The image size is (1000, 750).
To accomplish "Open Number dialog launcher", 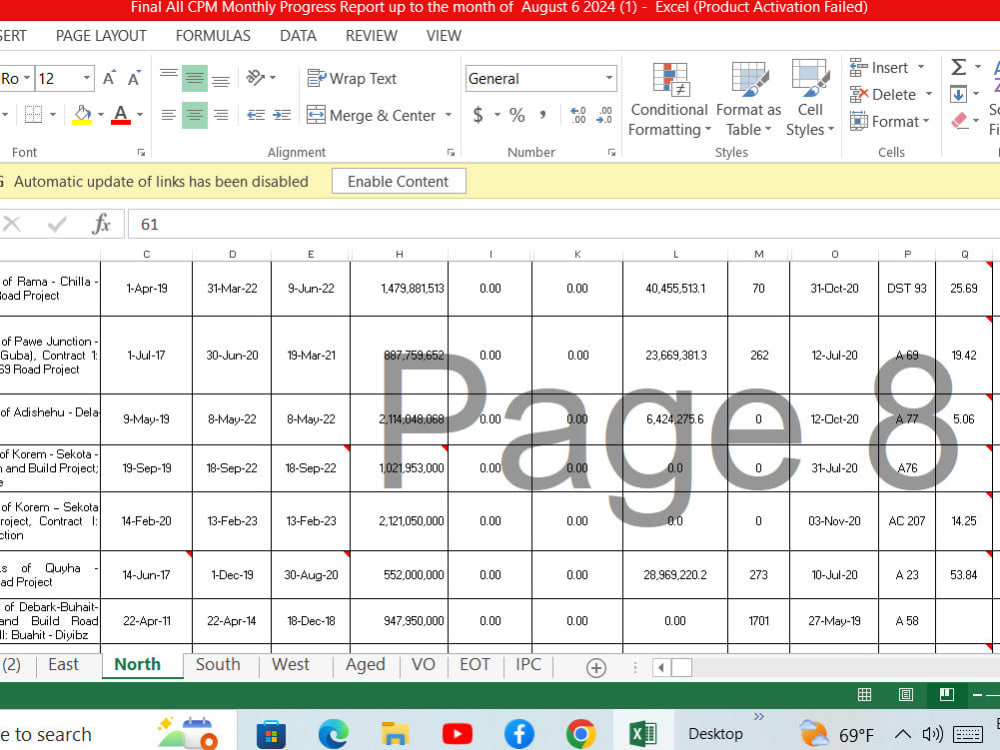I will [x=612, y=152].
